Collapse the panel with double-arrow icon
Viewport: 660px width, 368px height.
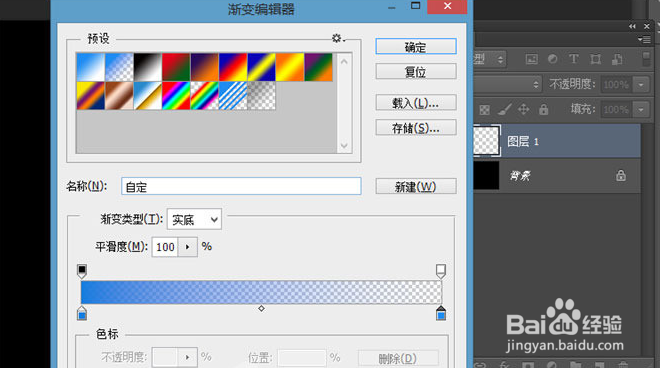tap(632, 26)
